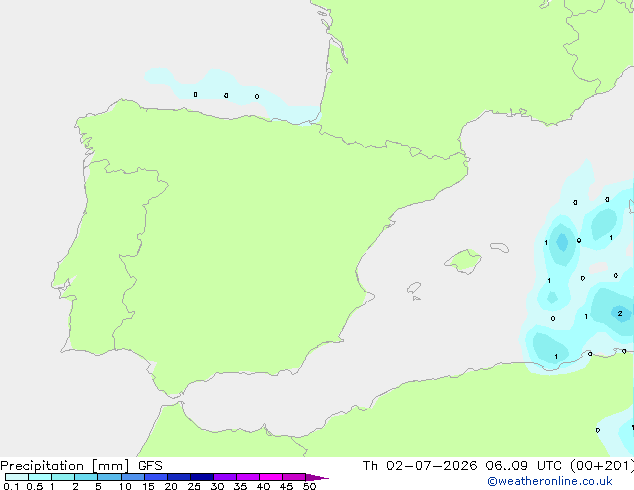Click legend swatch between 35 and 40

pos(248,477)
